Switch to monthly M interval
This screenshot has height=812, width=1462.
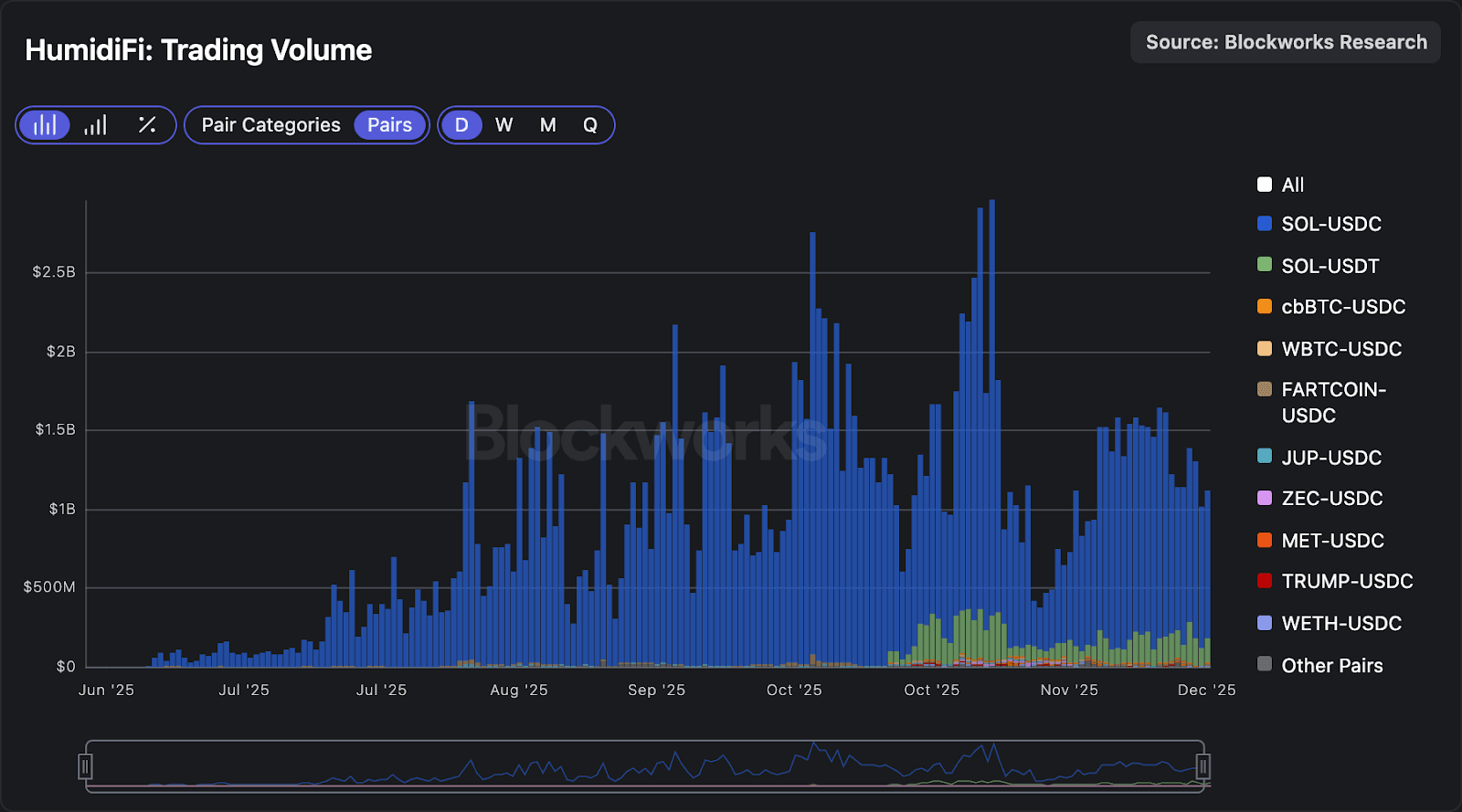coord(547,125)
